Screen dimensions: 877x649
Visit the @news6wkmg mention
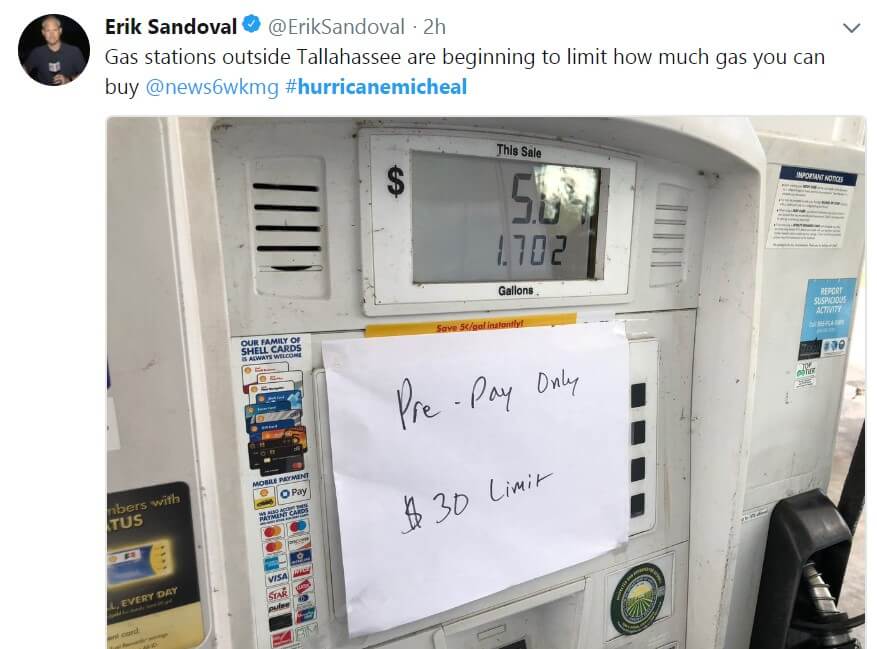point(212,87)
